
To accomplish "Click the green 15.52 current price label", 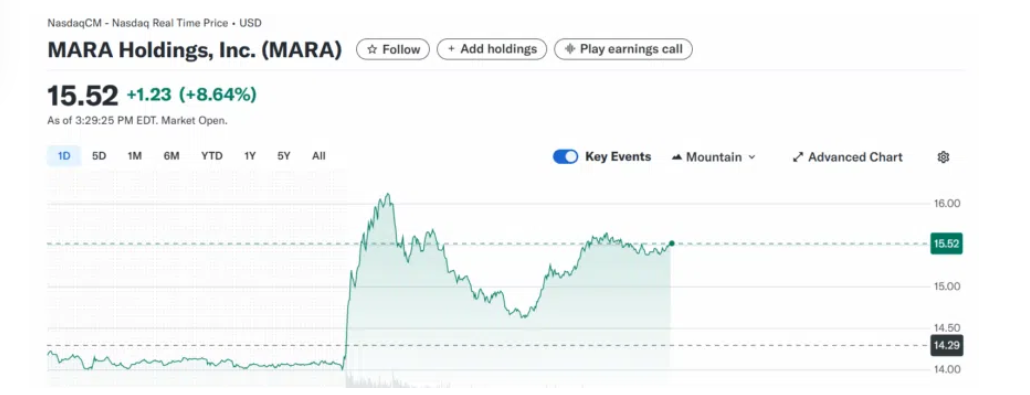I will (947, 244).
